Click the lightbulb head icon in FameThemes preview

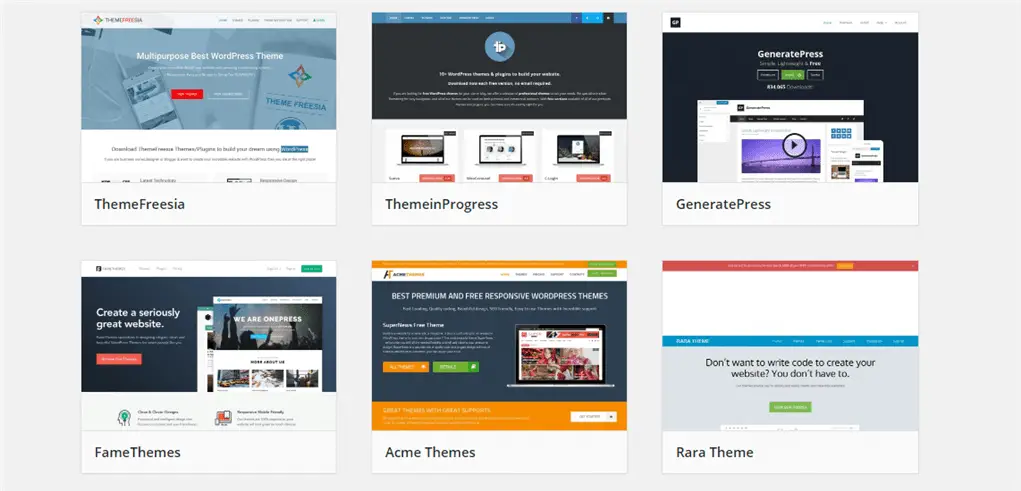click(x=124, y=417)
